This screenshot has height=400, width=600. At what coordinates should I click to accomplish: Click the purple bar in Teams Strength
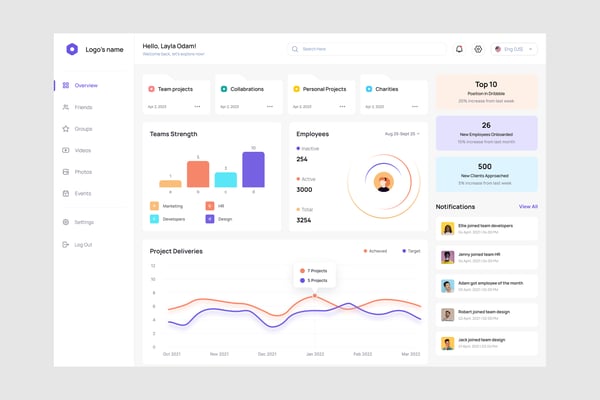click(253, 170)
